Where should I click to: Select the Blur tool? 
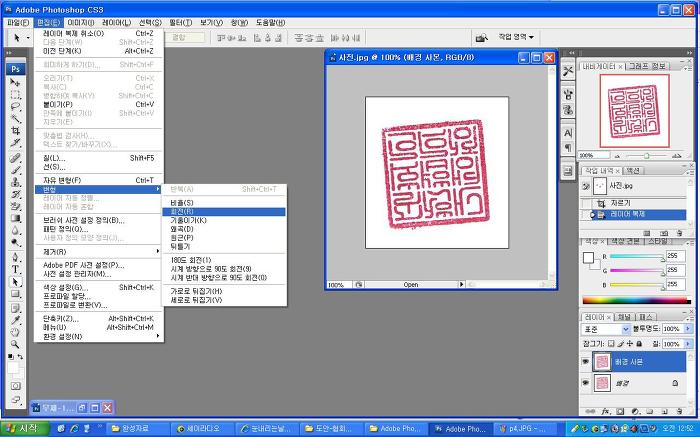point(15,230)
